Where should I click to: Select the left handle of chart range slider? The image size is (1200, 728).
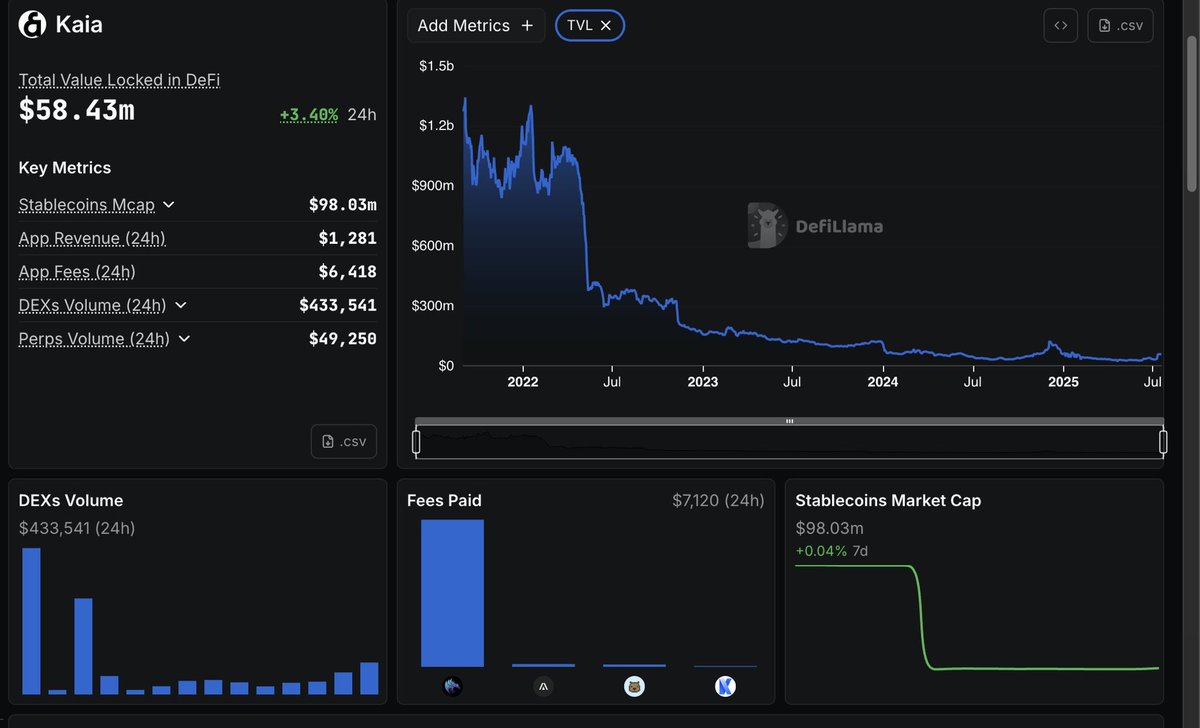(x=417, y=442)
